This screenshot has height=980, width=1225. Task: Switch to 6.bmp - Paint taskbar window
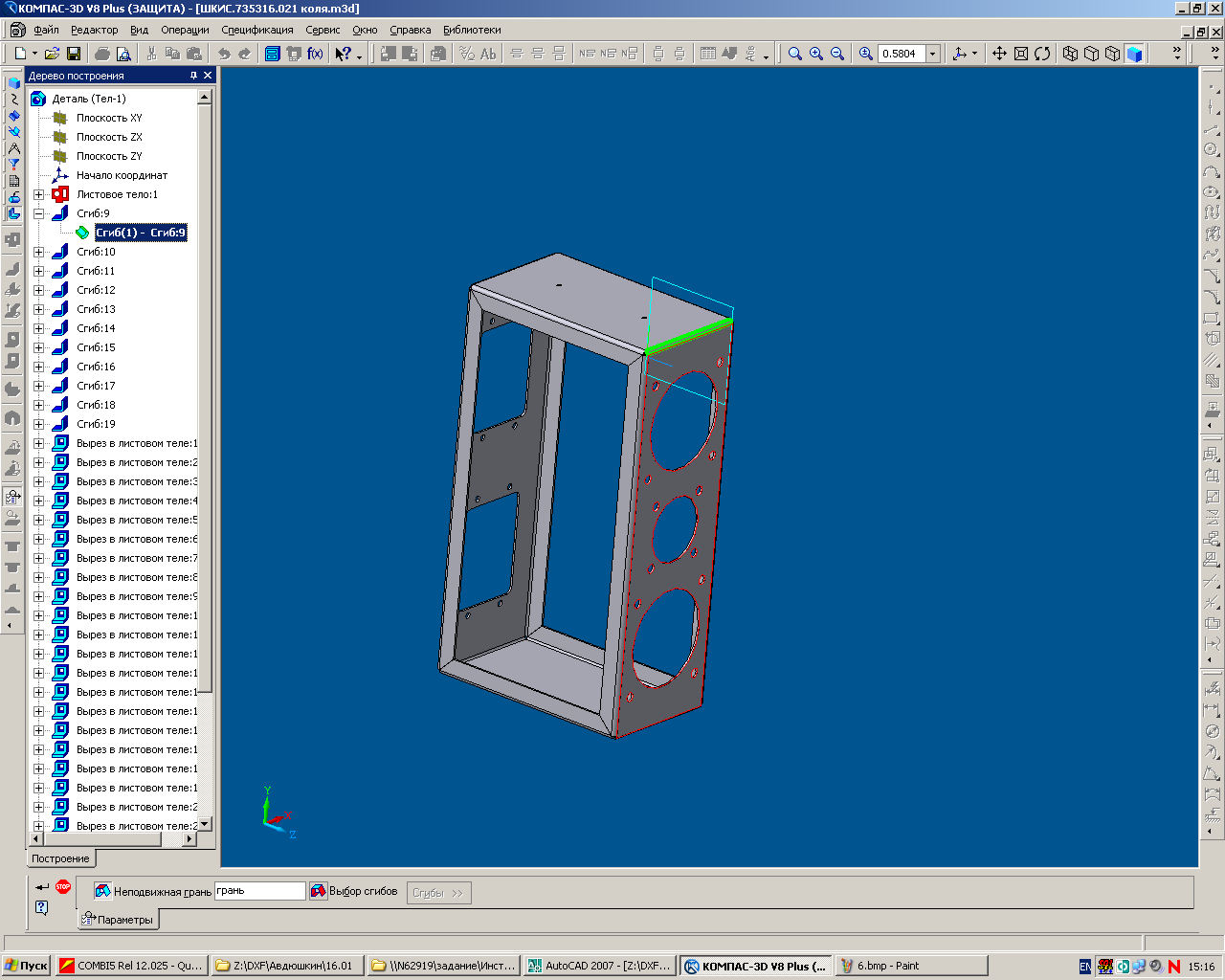[912, 966]
